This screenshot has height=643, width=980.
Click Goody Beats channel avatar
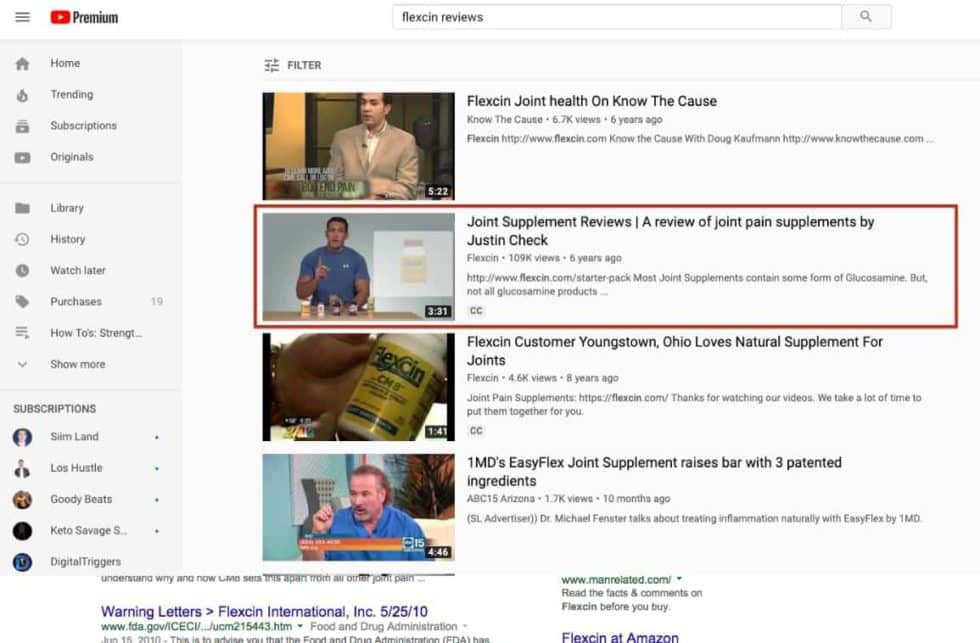pos(22,499)
